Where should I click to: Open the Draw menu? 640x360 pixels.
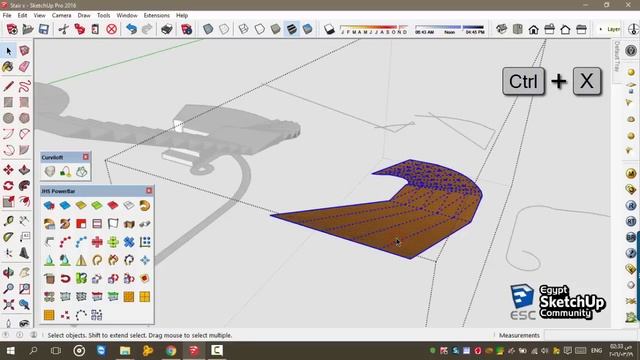click(84, 15)
